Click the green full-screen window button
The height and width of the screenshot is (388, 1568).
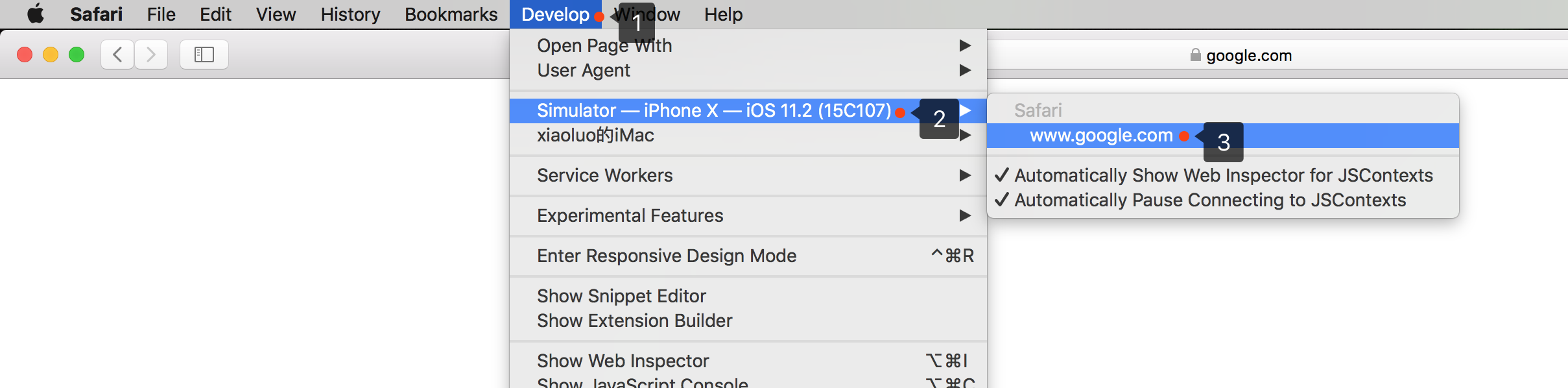click(77, 55)
